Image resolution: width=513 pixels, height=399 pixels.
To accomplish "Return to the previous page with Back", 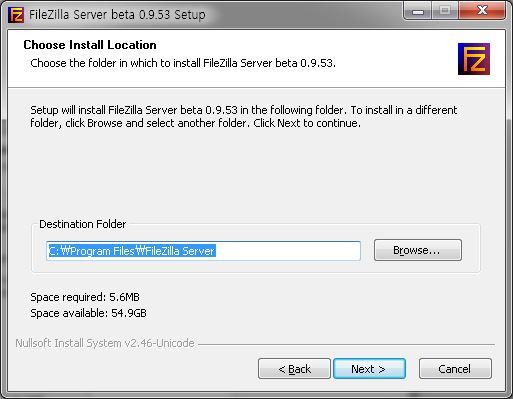I will click(x=294, y=369).
